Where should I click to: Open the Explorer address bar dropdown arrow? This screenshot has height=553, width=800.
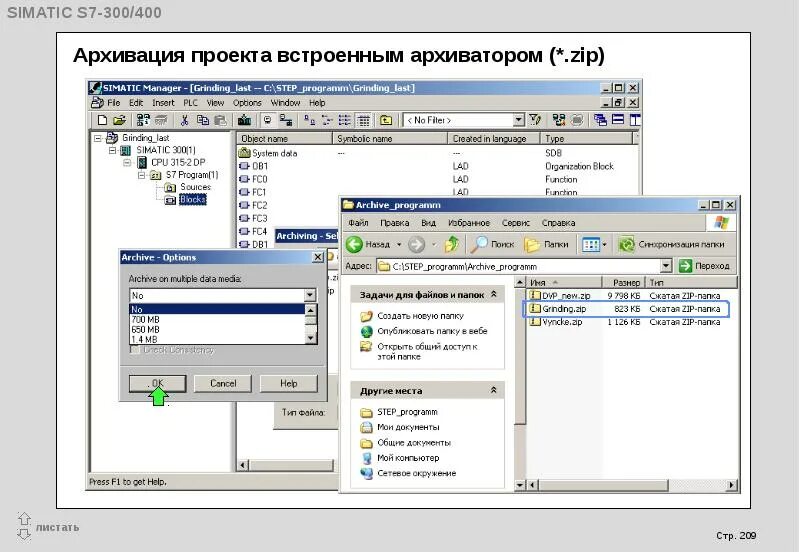click(666, 266)
